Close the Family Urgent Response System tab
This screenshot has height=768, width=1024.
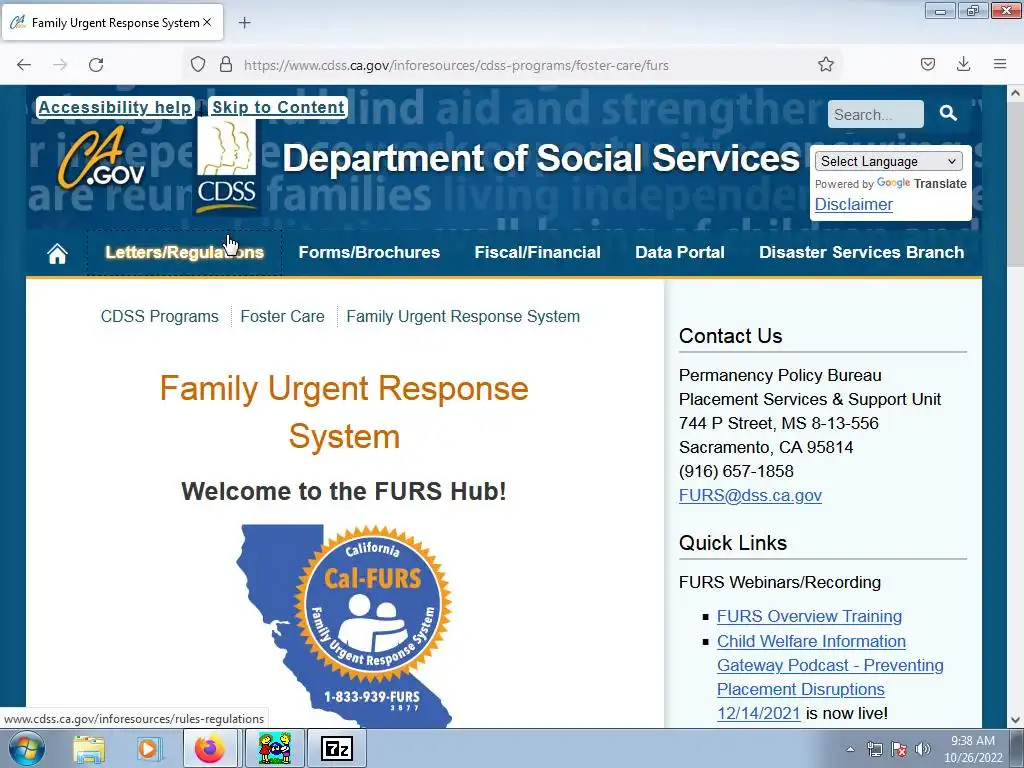(207, 22)
